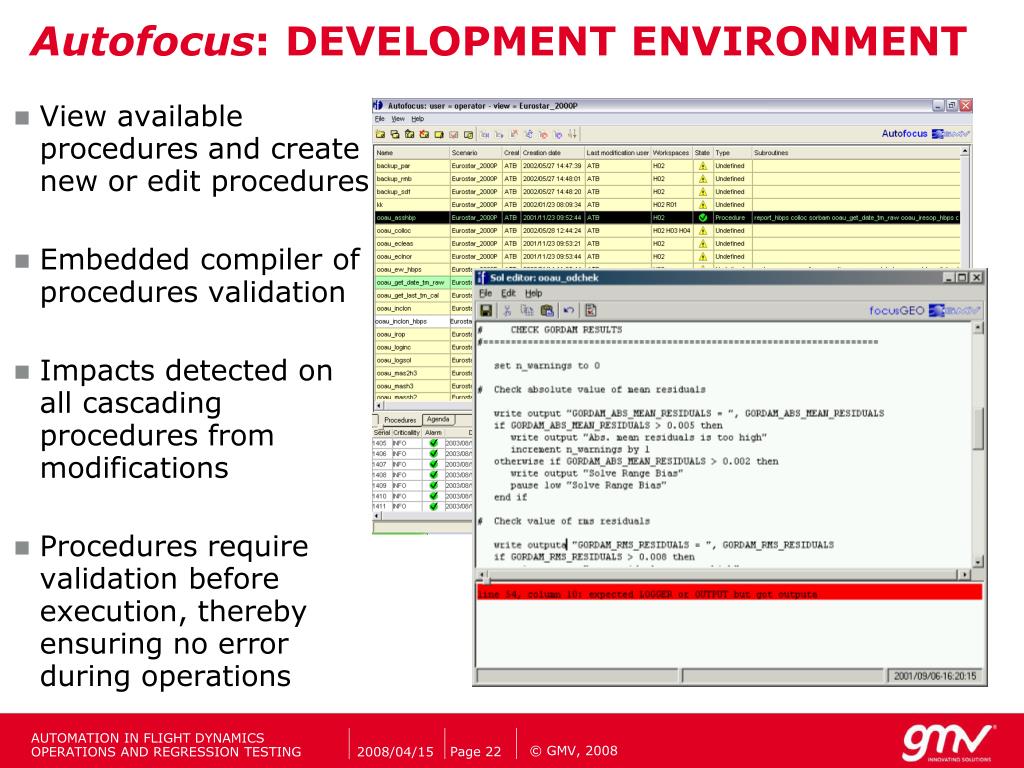Click the green alarm check for serial 1411
Screen dimensions: 1024x768
(x=433, y=506)
